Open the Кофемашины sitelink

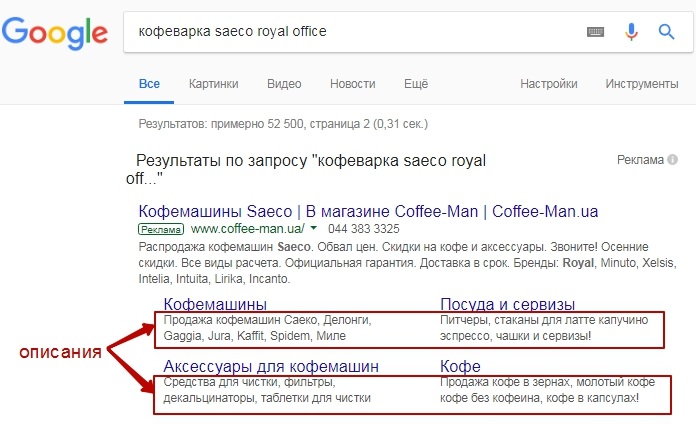tap(215, 304)
